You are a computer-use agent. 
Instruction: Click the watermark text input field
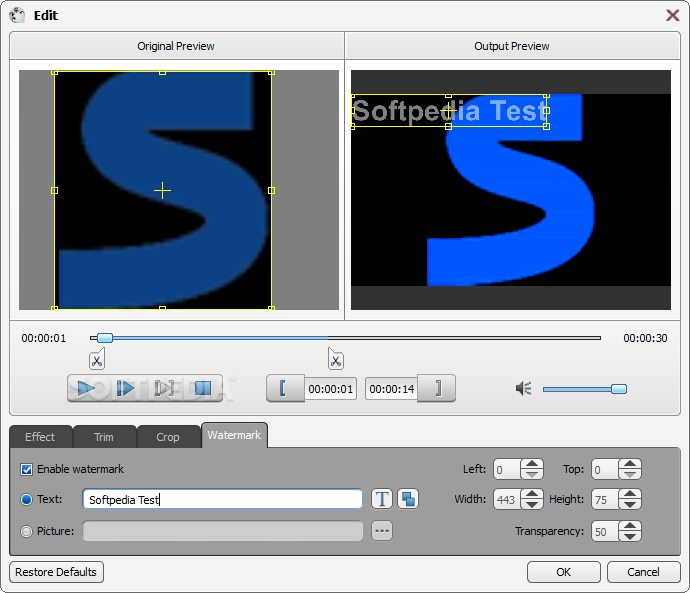point(223,499)
